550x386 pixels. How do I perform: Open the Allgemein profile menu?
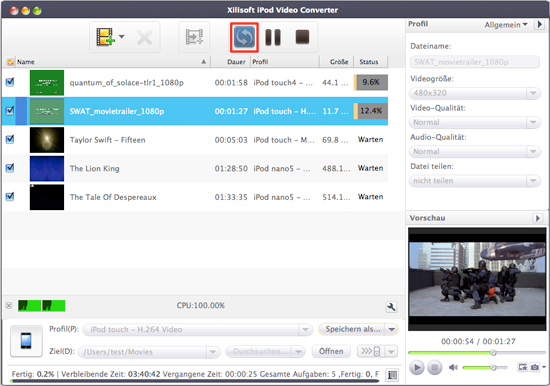pyautogui.click(x=506, y=25)
